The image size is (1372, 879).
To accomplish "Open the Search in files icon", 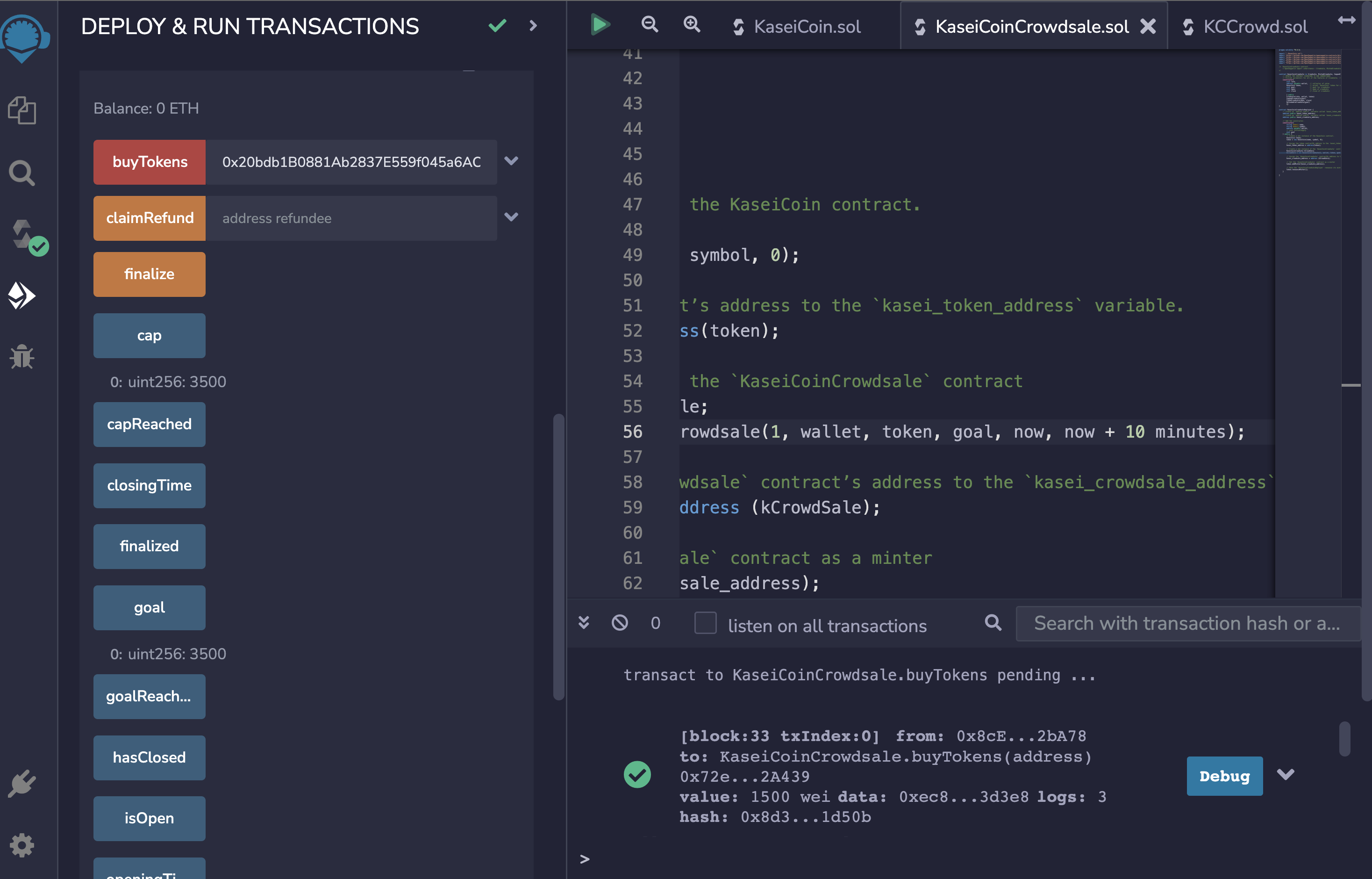I will pos(21,173).
